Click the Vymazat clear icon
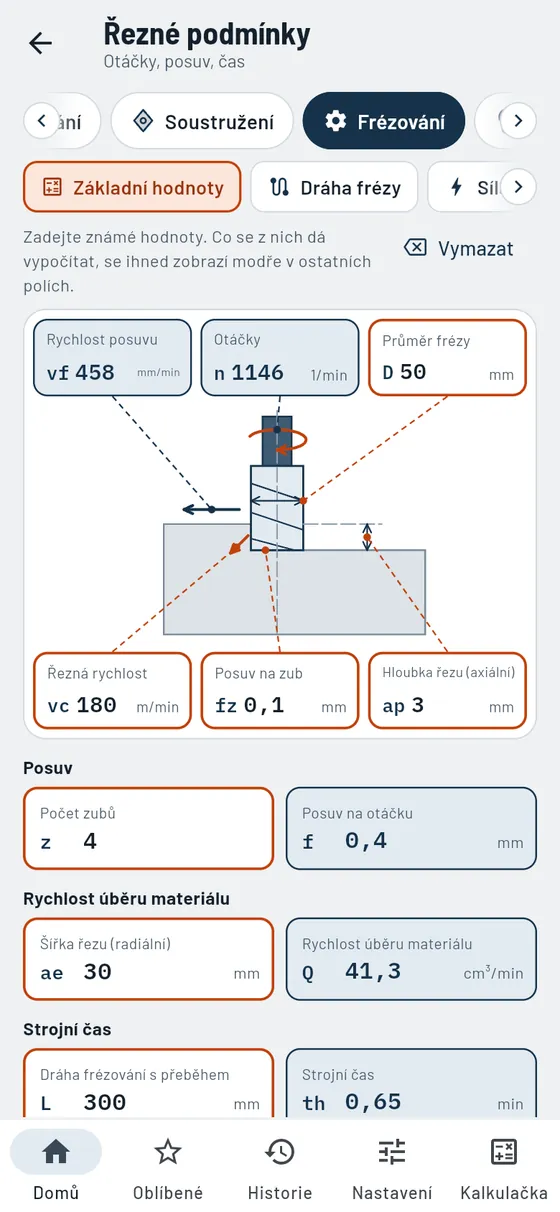 point(415,248)
